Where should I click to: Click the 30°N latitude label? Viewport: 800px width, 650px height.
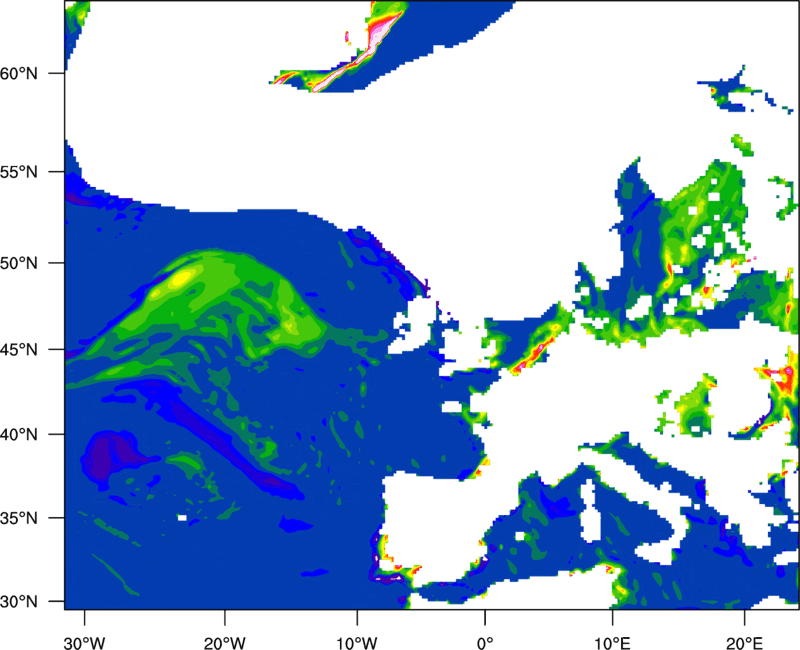(19, 602)
